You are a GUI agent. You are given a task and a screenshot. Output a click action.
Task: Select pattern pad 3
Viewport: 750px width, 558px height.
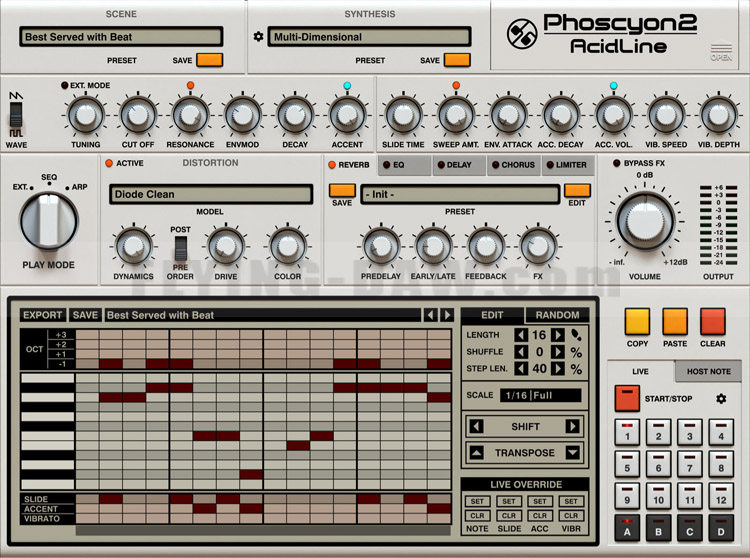pos(690,432)
